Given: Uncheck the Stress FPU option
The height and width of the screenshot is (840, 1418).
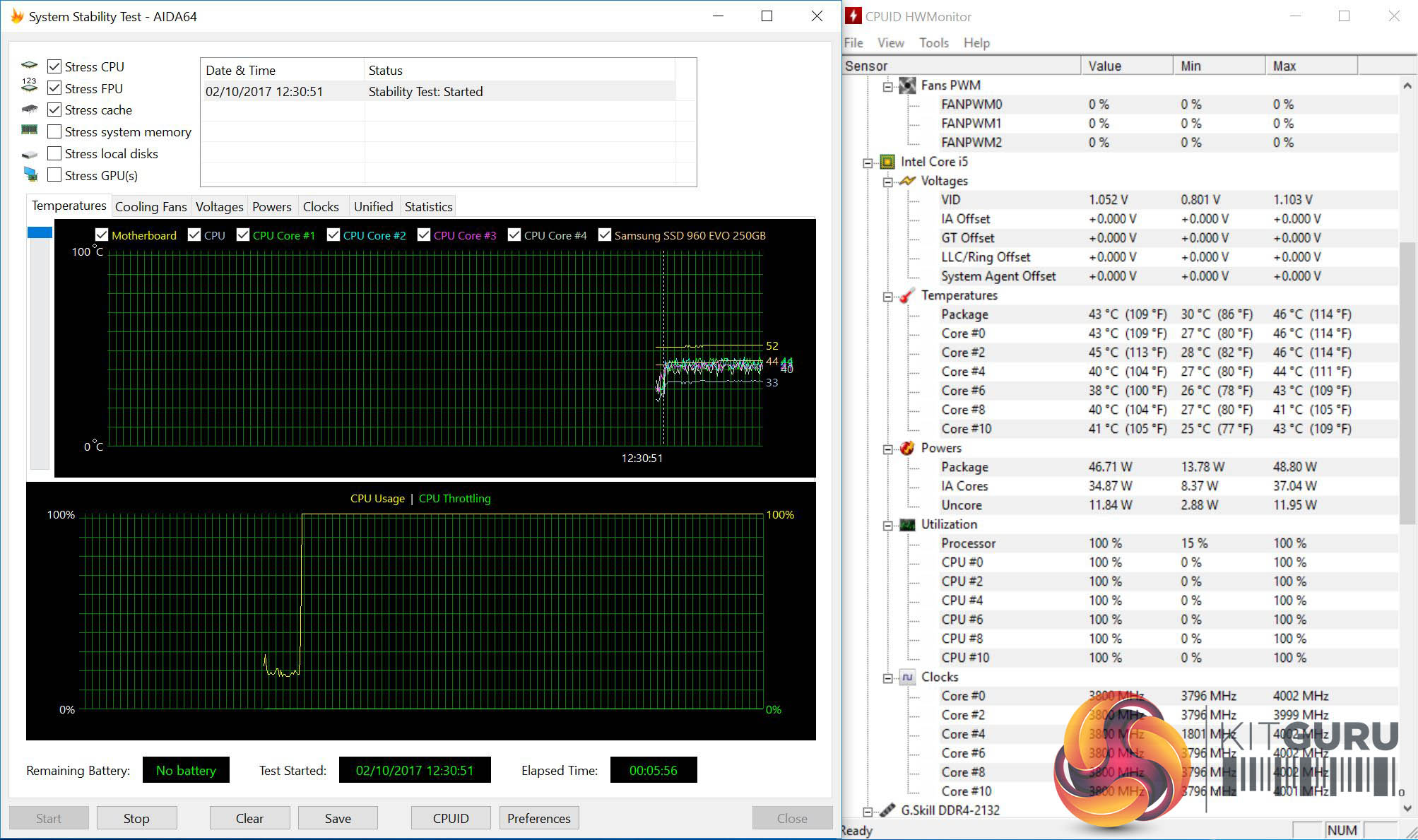Looking at the screenshot, I should [x=54, y=88].
